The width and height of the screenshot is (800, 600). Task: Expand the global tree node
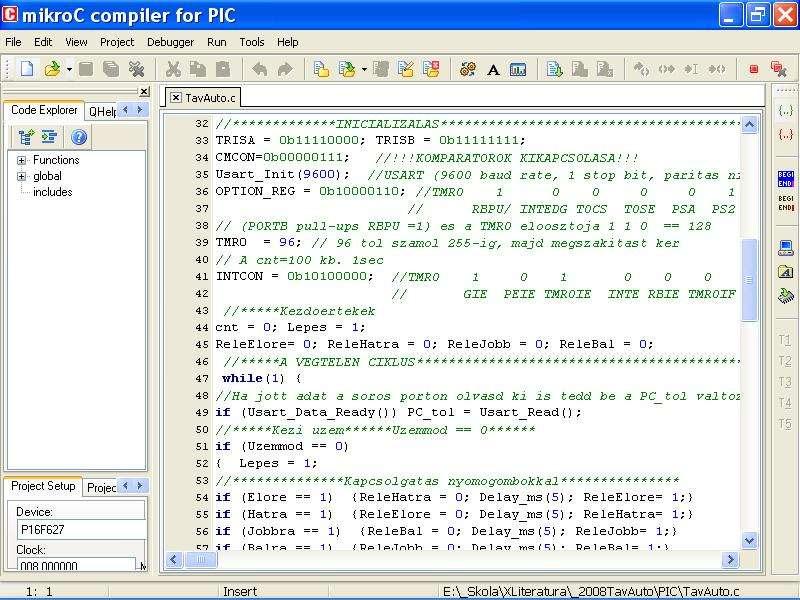(21, 177)
